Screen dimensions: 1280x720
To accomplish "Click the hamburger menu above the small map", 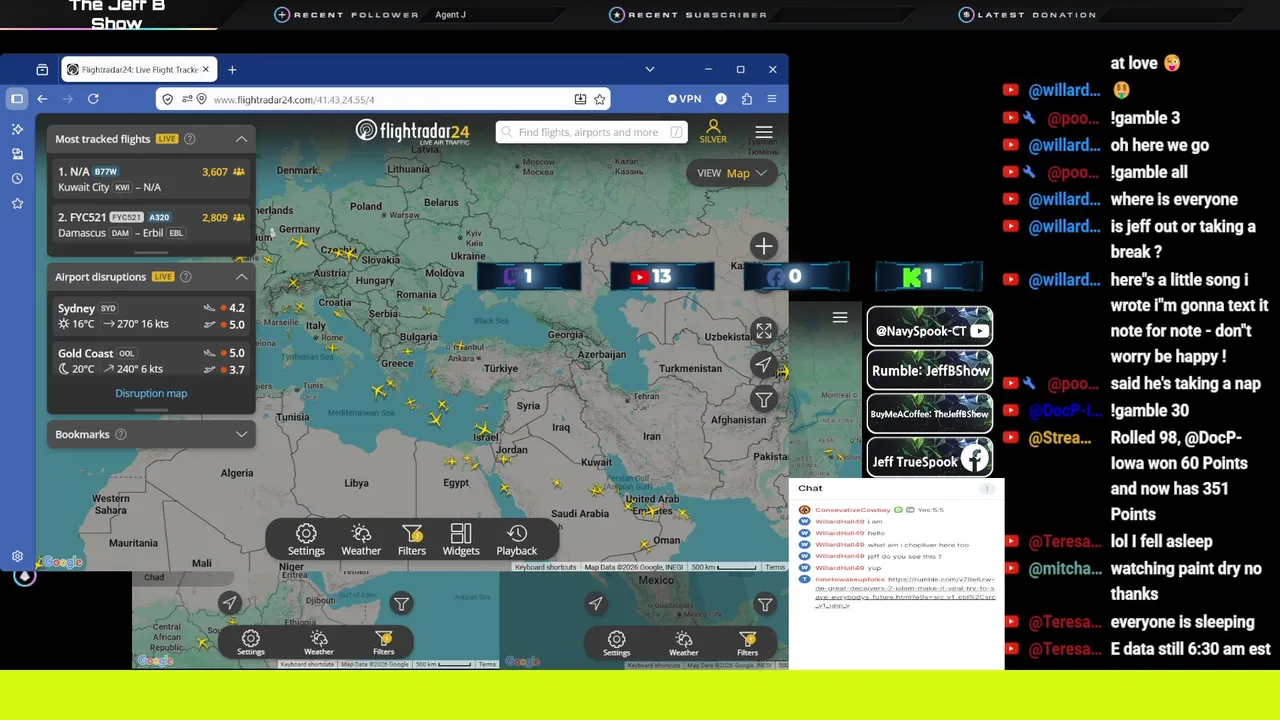I will 840,317.
